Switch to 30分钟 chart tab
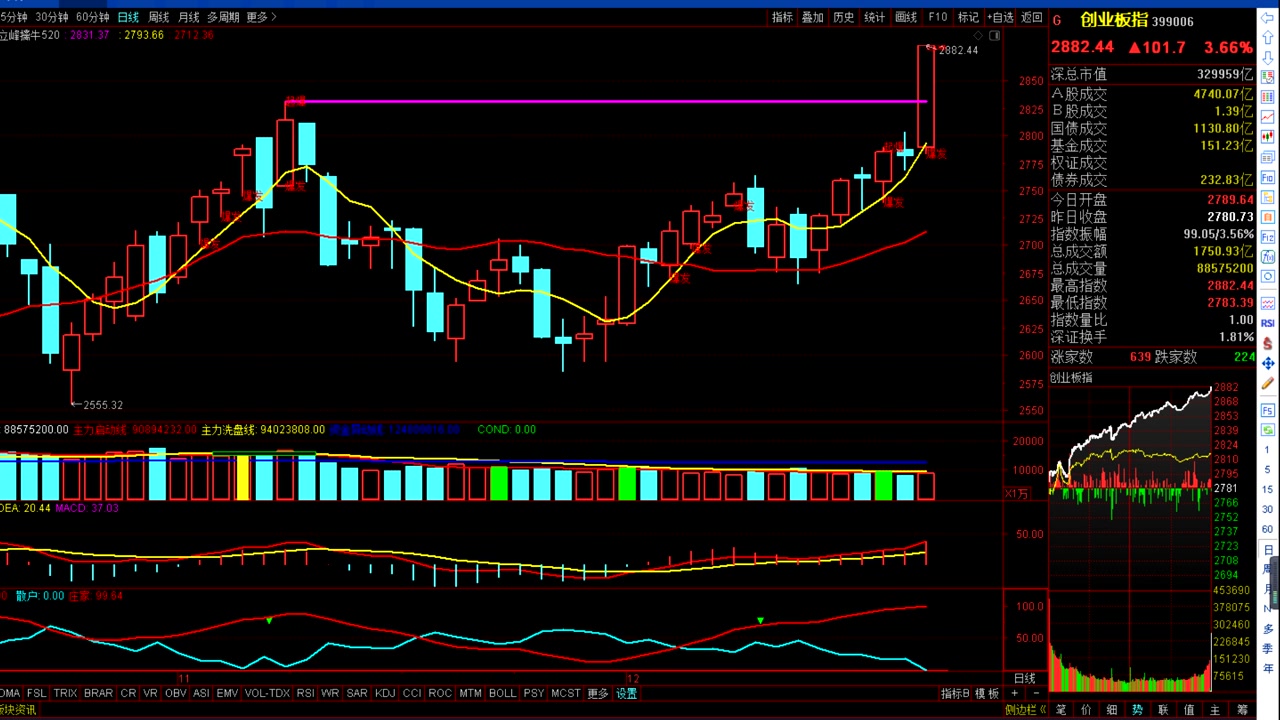Image resolution: width=1280 pixels, height=720 pixels. [x=51, y=17]
